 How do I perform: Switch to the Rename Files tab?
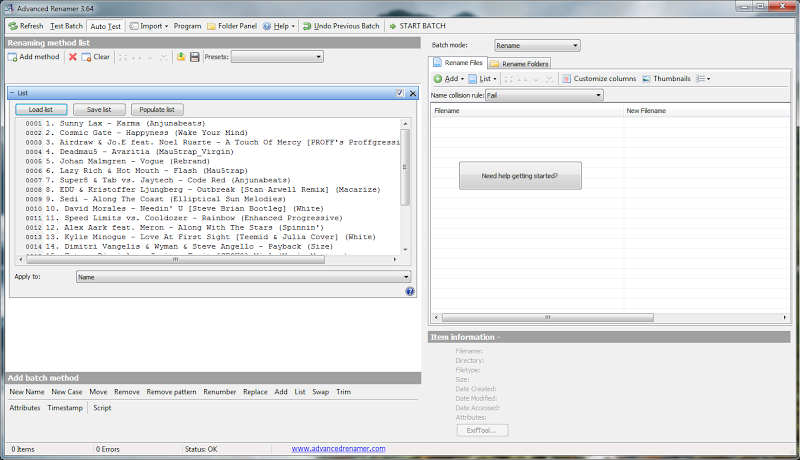[458, 63]
